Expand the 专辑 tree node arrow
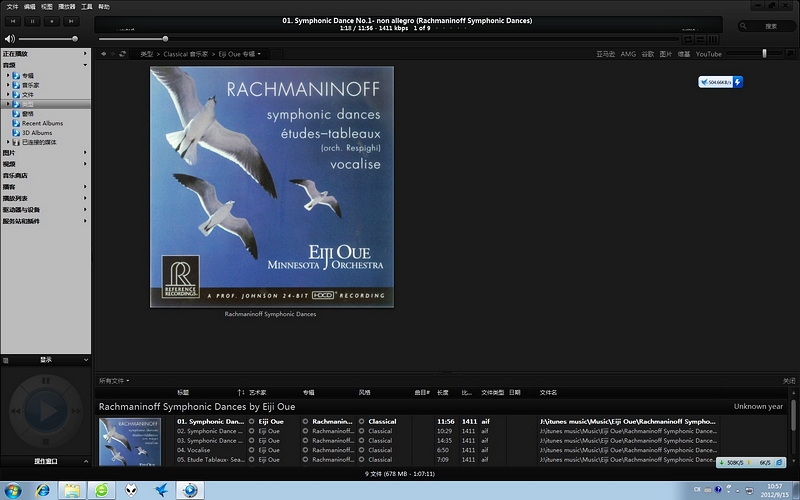The width and height of the screenshot is (800, 500). point(8,75)
